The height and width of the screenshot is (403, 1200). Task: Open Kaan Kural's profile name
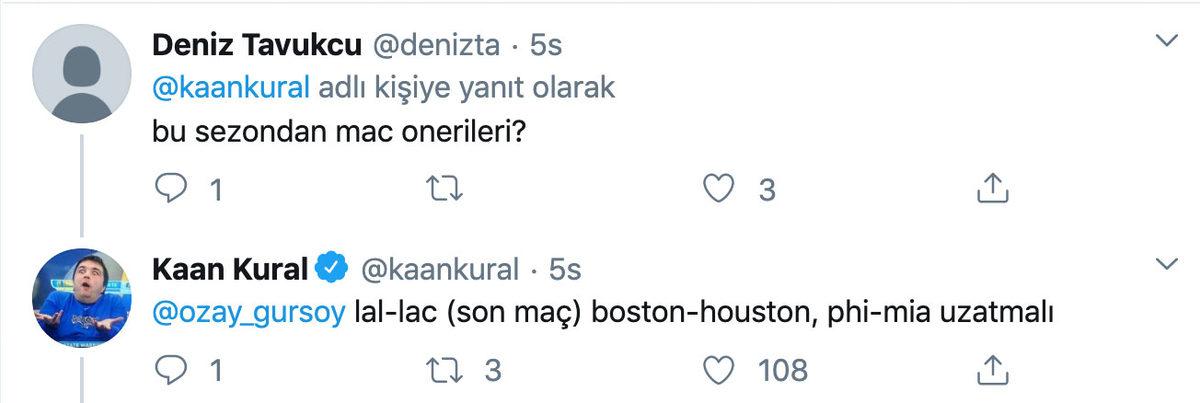click(231, 268)
